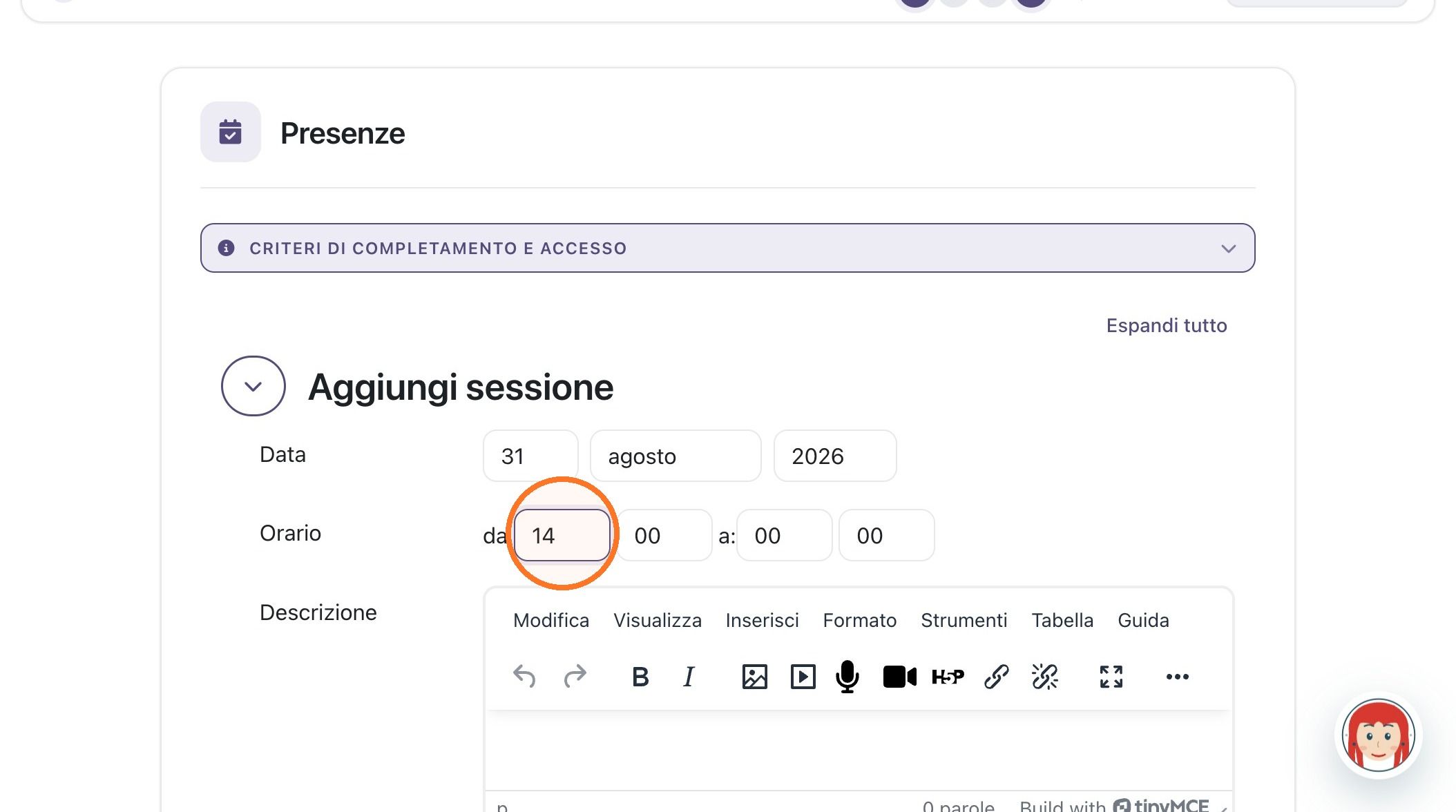Image resolution: width=1456 pixels, height=812 pixels.
Task: Click the Aggiungi sessione heading
Action: (x=461, y=387)
